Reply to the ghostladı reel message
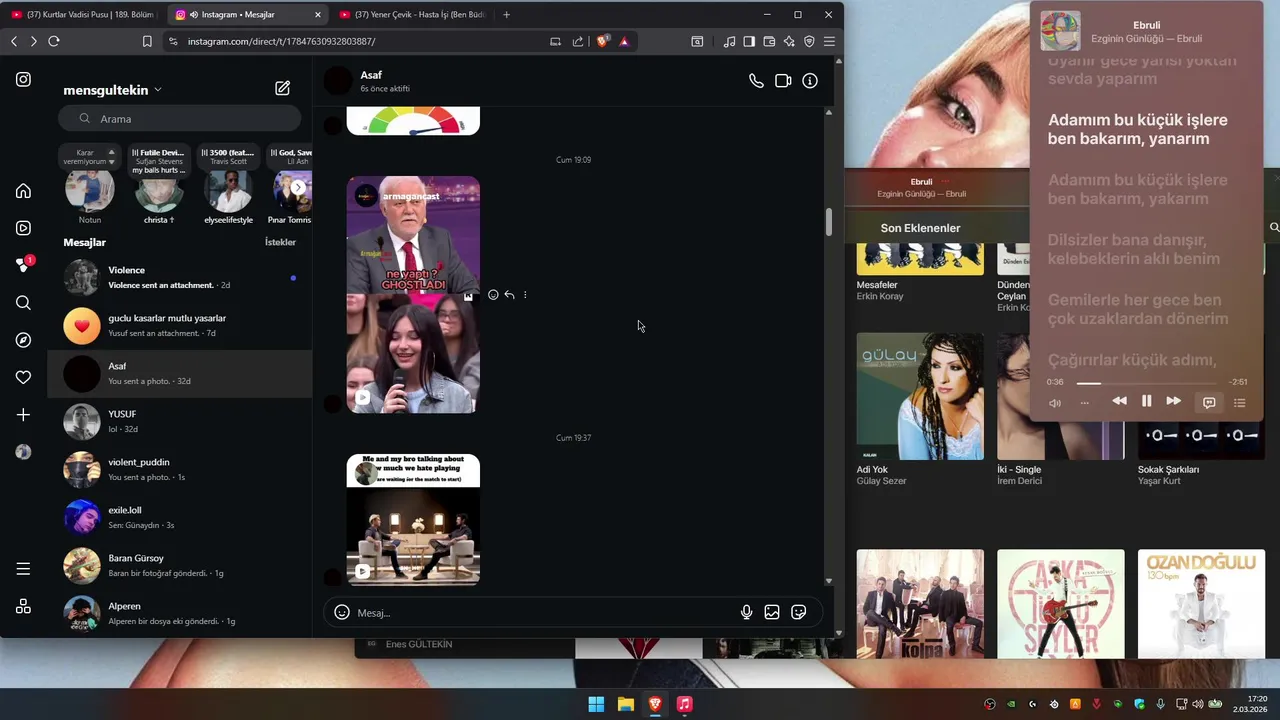The image size is (1280, 720). (509, 295)
